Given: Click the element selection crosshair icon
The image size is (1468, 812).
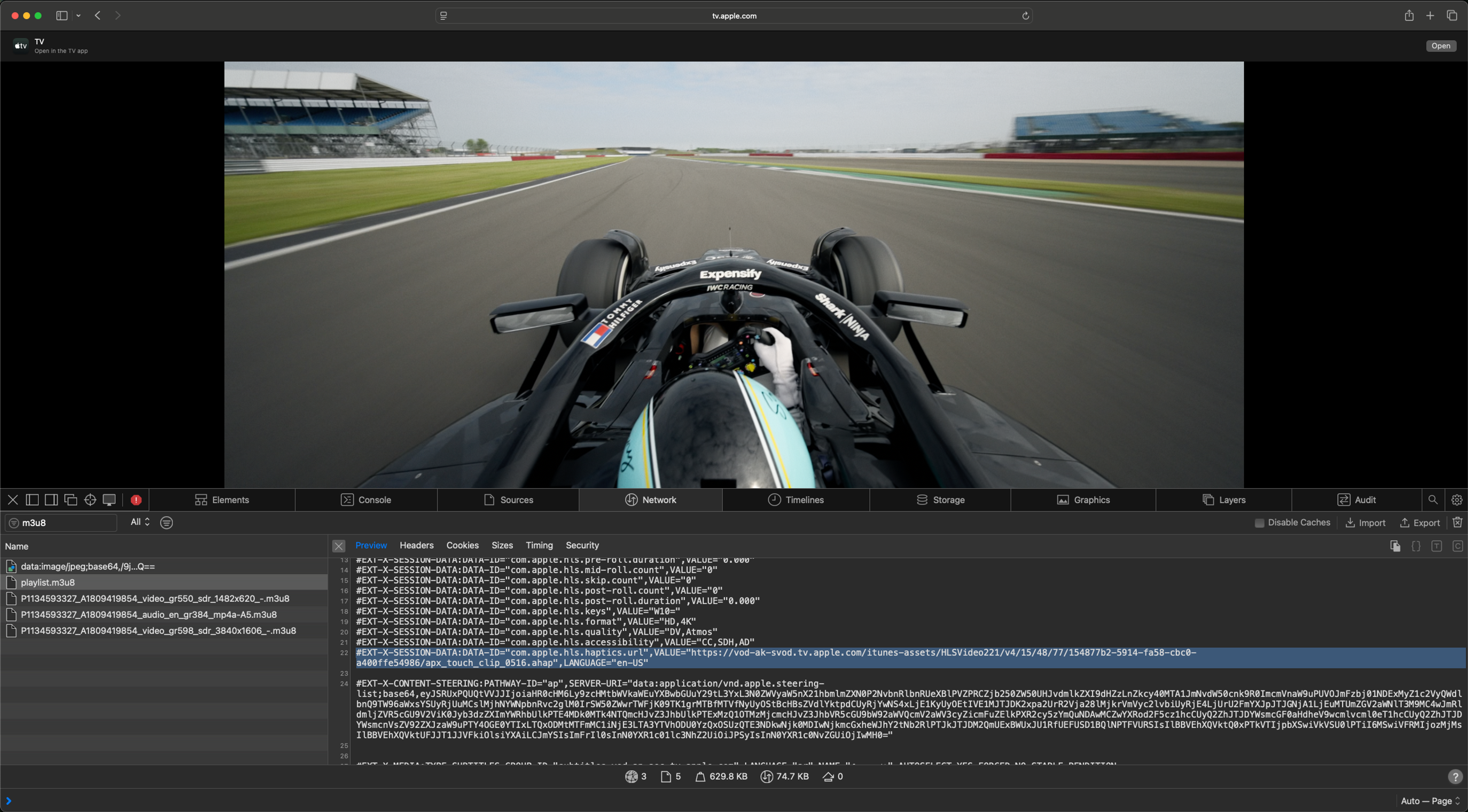Looking at the screenshot, I should (89, 500).
